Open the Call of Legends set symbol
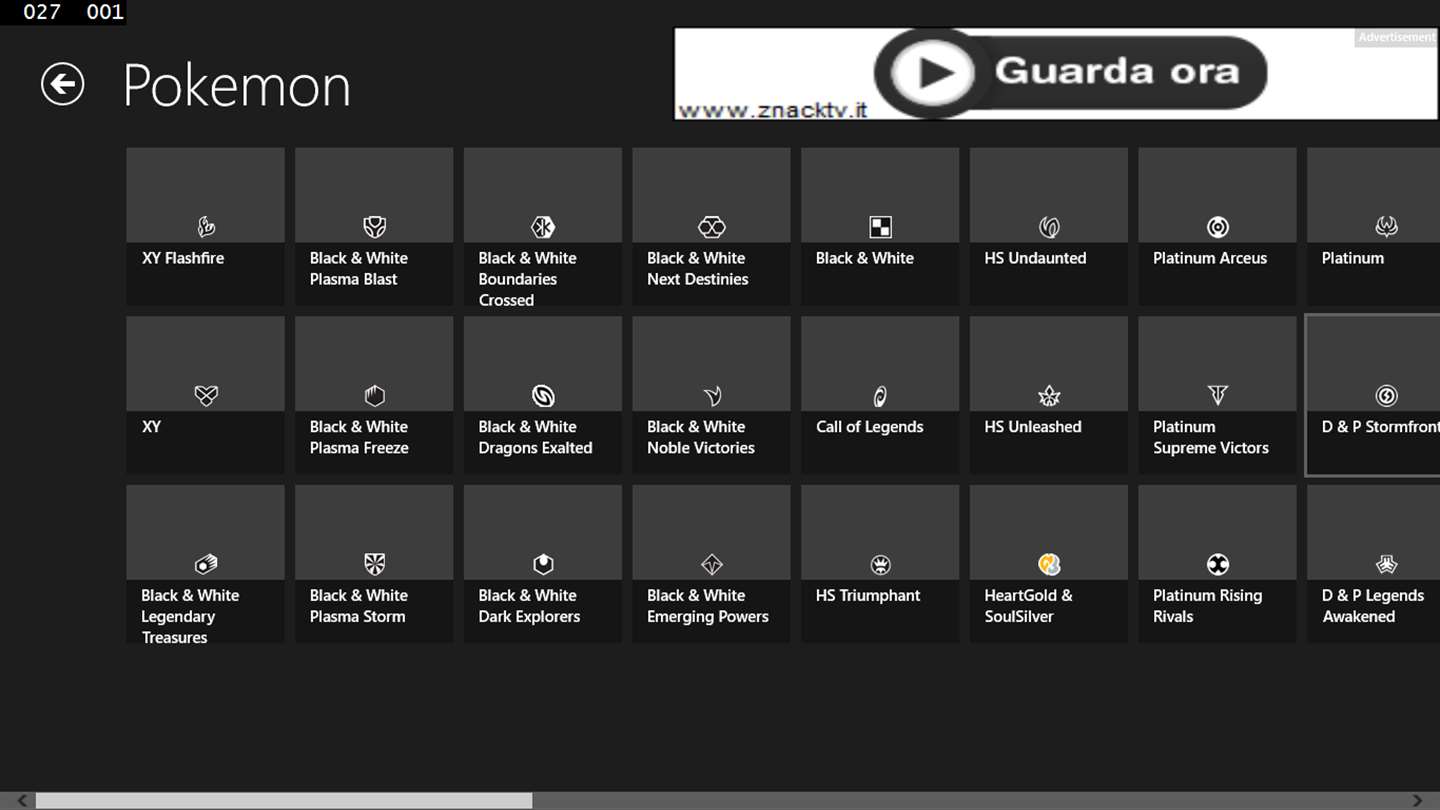The height and width of the screenshot is (810, 1440). pyautogui.click(x=880, y=396)
